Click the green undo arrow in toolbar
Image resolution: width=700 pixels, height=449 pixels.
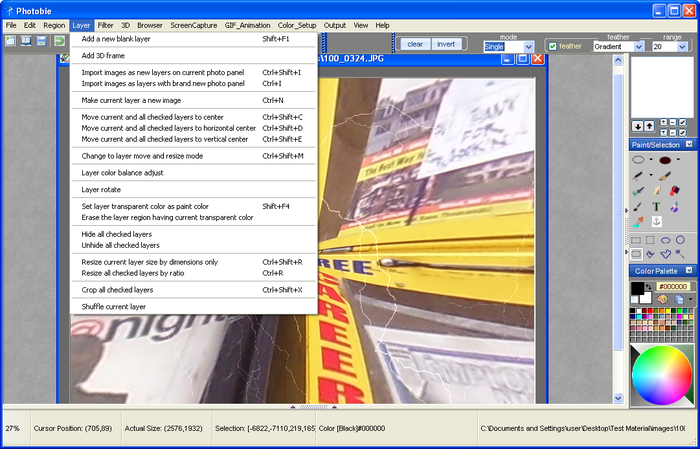59,41
